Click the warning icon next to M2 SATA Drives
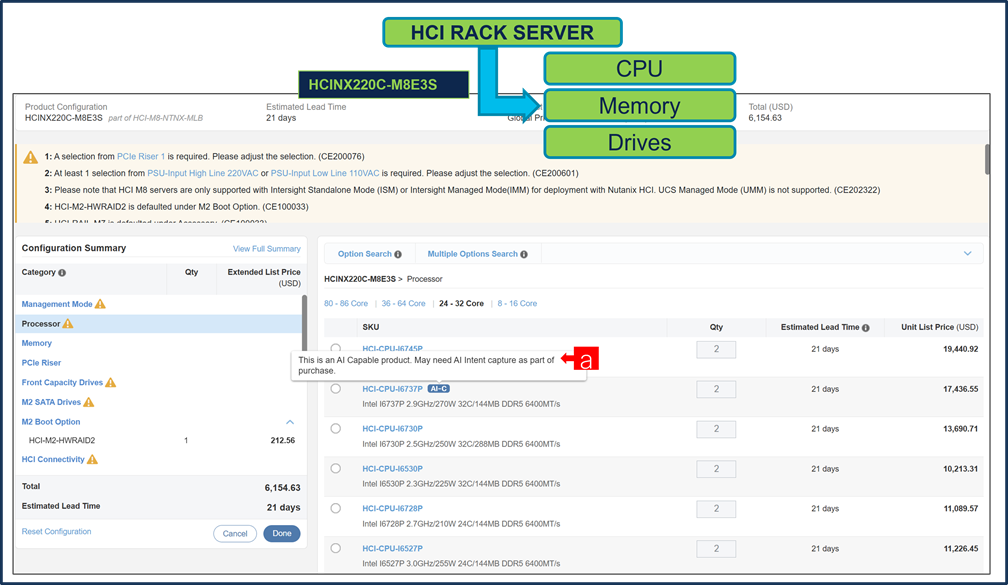The width and height of the screenshot is (1008, 585). pyautogui.click(x=89, y=402)
